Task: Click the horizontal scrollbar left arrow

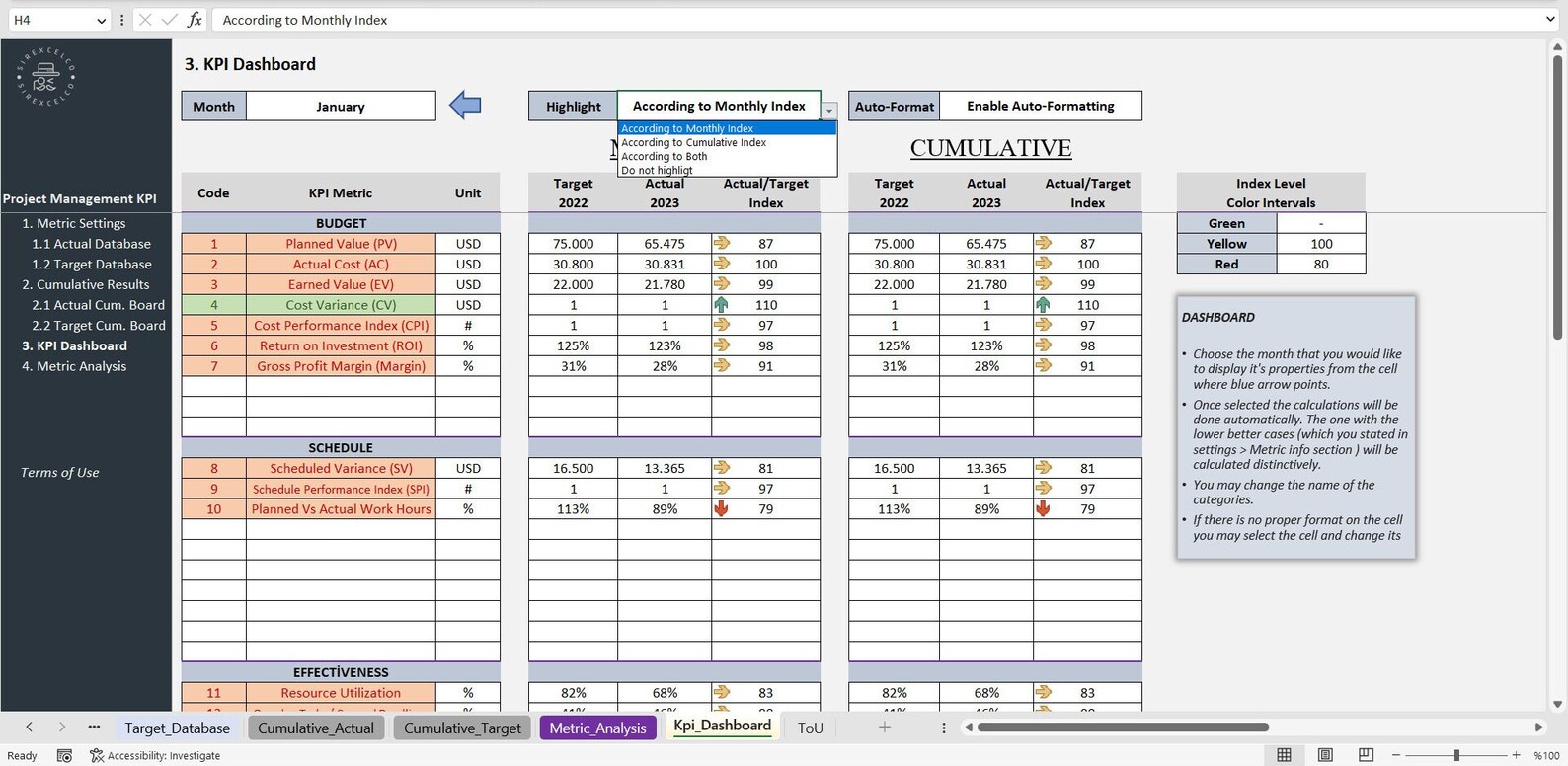Action: (x=969, y=728)
